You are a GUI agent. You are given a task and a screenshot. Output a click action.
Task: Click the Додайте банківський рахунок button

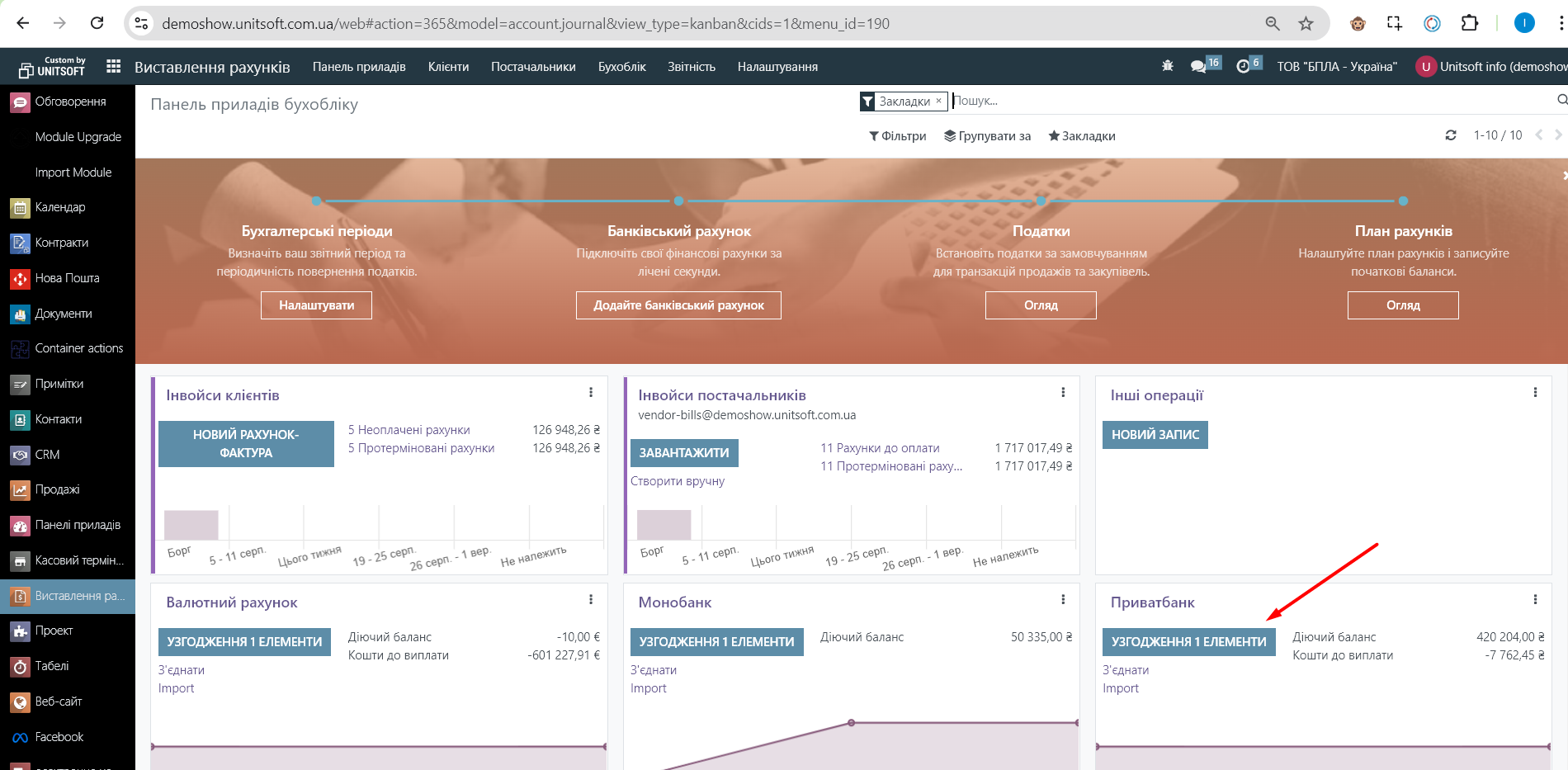(678, 305)
